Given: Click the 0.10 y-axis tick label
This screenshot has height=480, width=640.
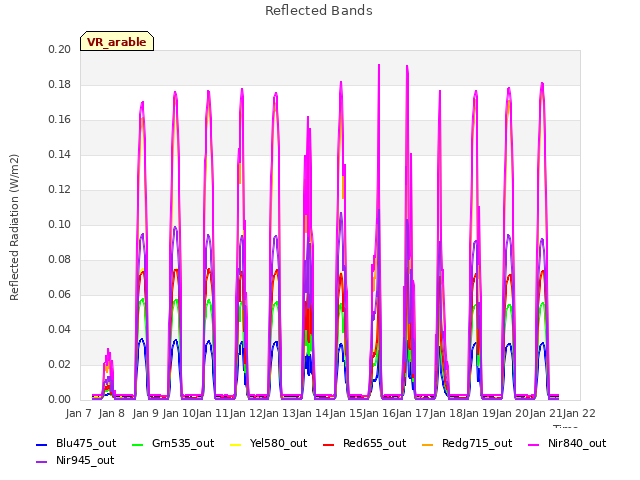Looking at the screenshot, I should [x=60, y=224].
